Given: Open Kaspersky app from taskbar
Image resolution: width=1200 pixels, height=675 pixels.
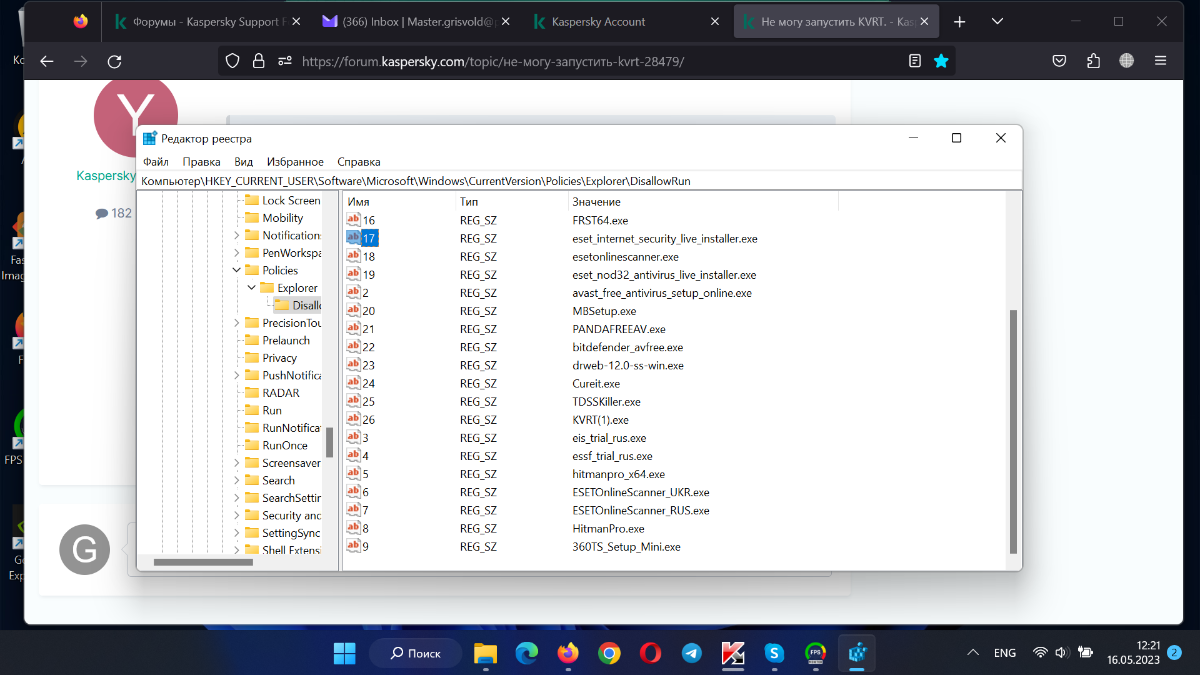Looking at the screenshot, I should click(x=732, y=653).
